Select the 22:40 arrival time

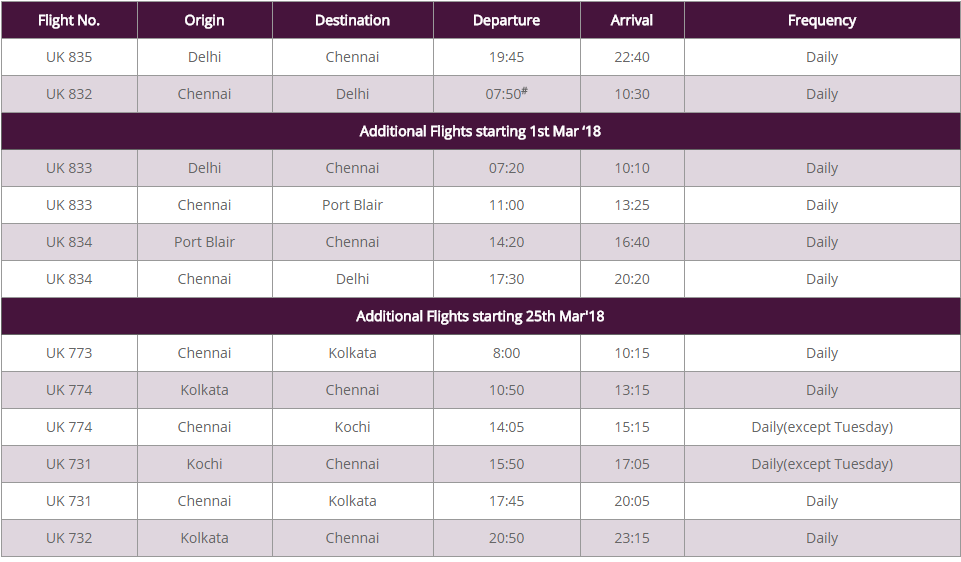[x=632, y=57]
